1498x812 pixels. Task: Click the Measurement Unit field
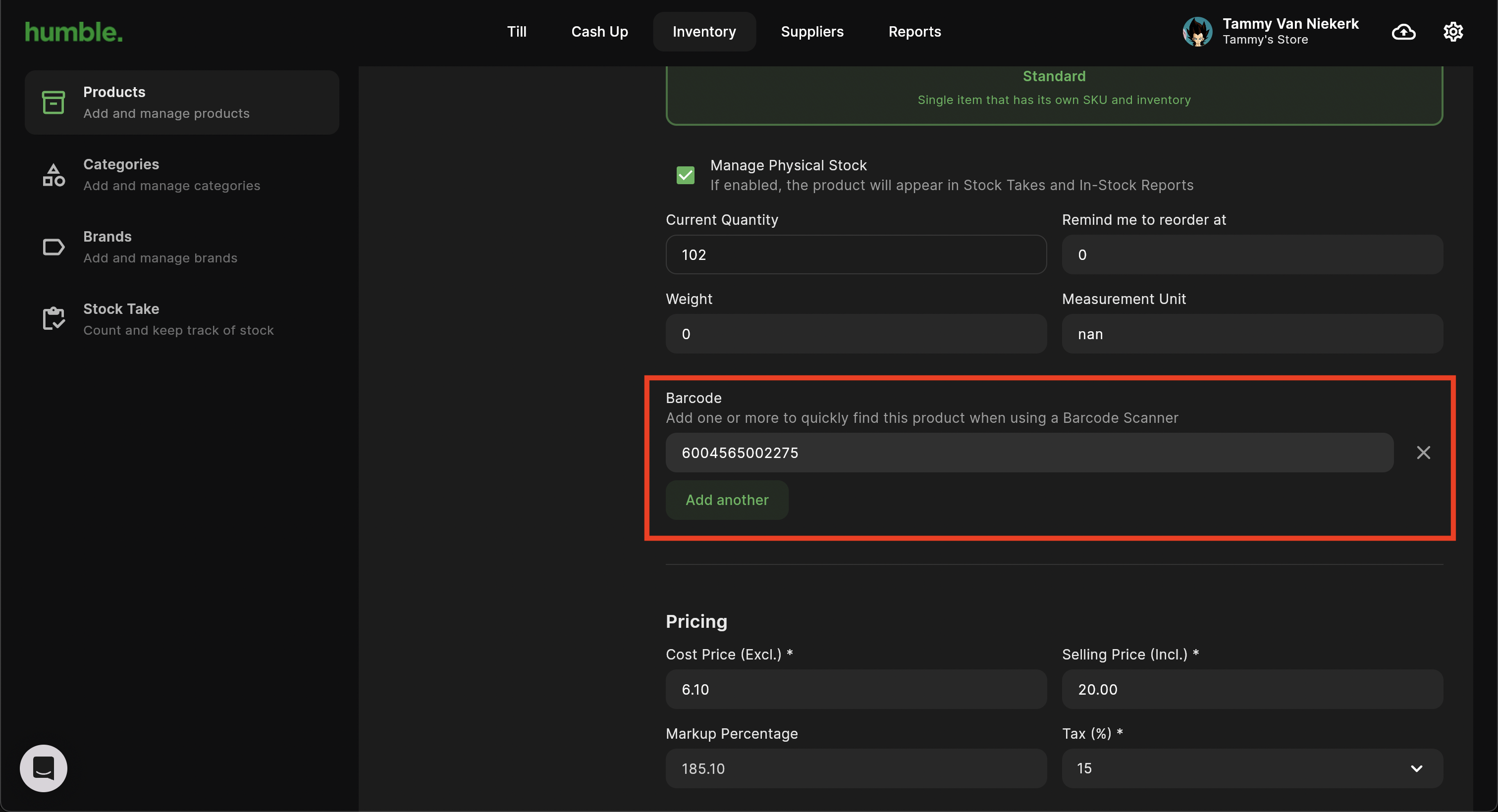point(1252,334)
